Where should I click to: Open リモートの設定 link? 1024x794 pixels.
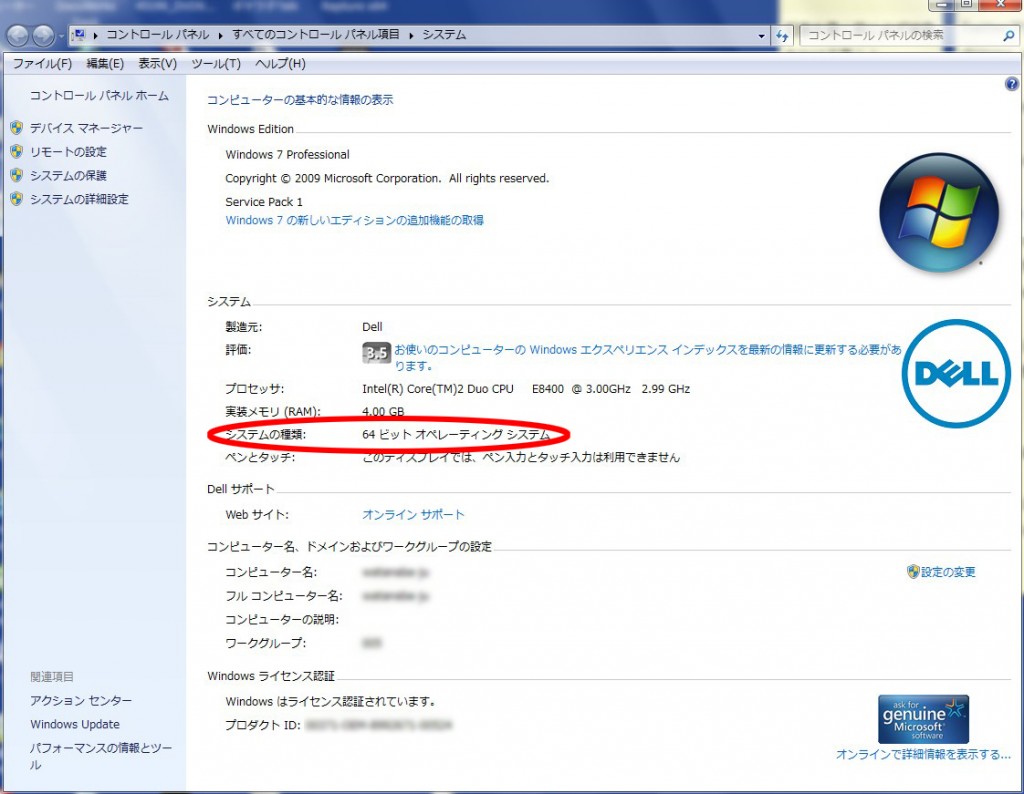coord(68,151)
